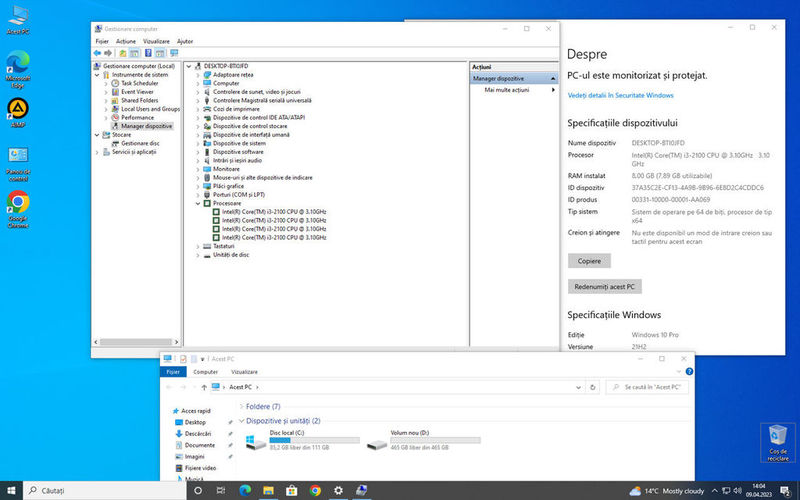Open Coș de reciclare on the desktop

pyautogui.click(x=778, y=442)
